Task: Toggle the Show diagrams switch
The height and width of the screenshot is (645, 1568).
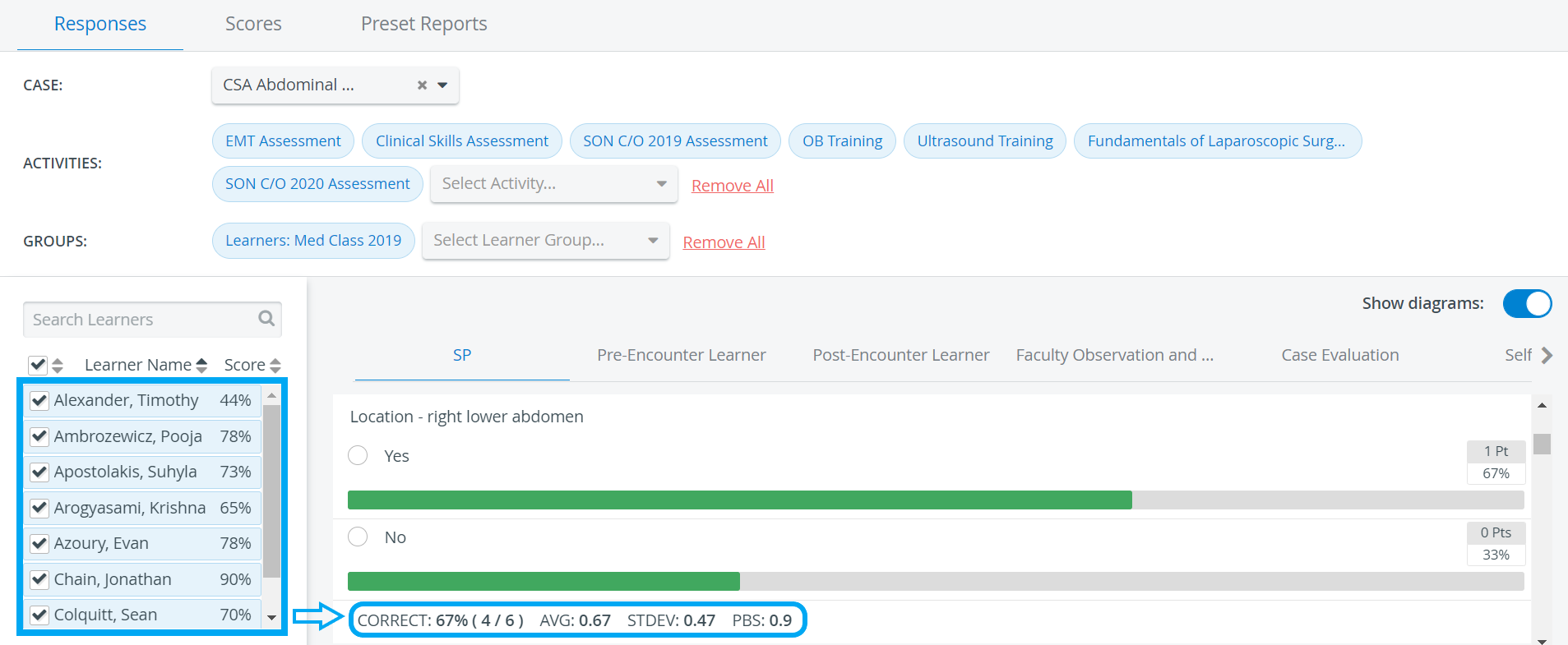Action: (1527, 303)
